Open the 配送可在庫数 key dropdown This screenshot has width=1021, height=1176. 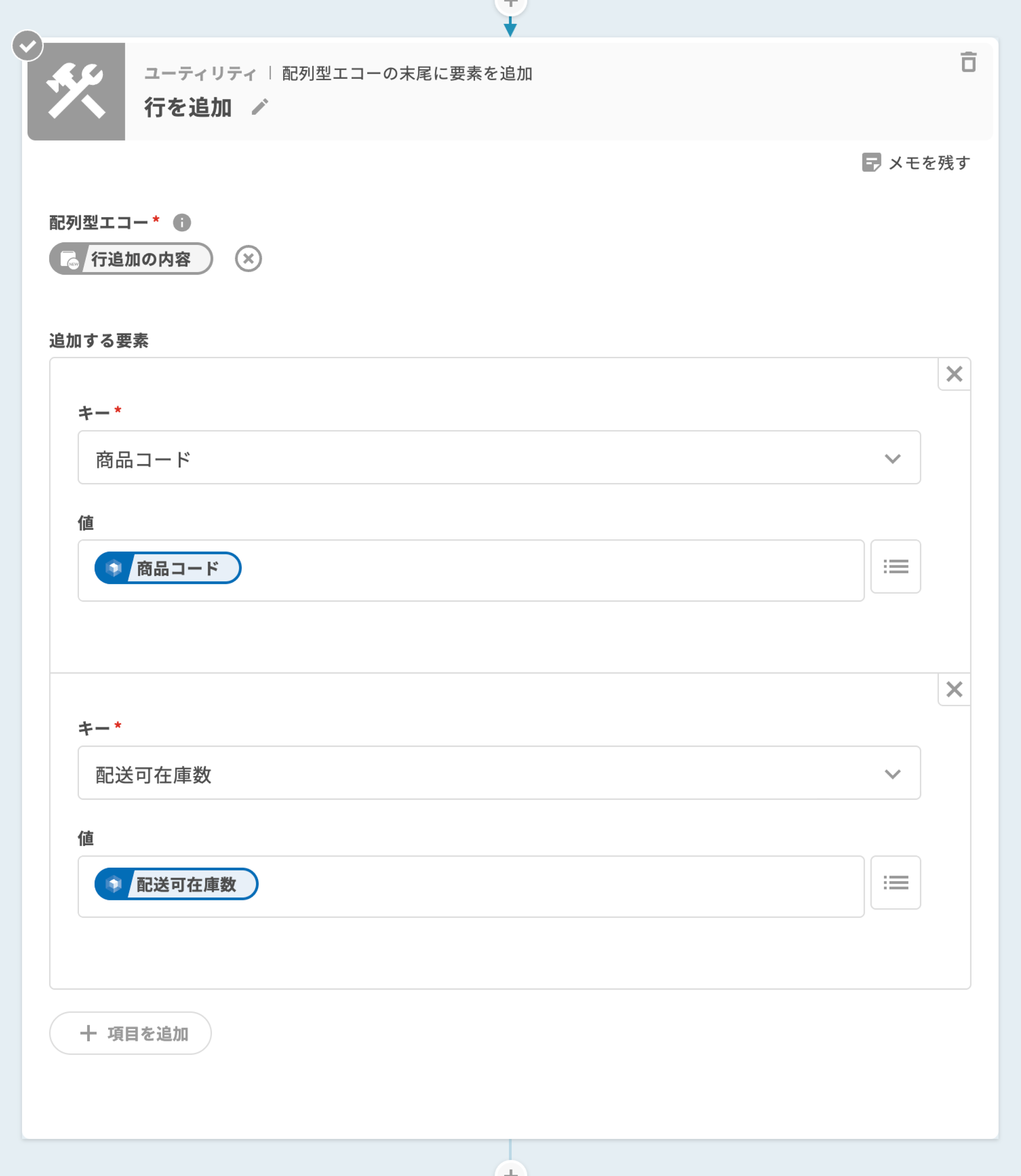499,773
